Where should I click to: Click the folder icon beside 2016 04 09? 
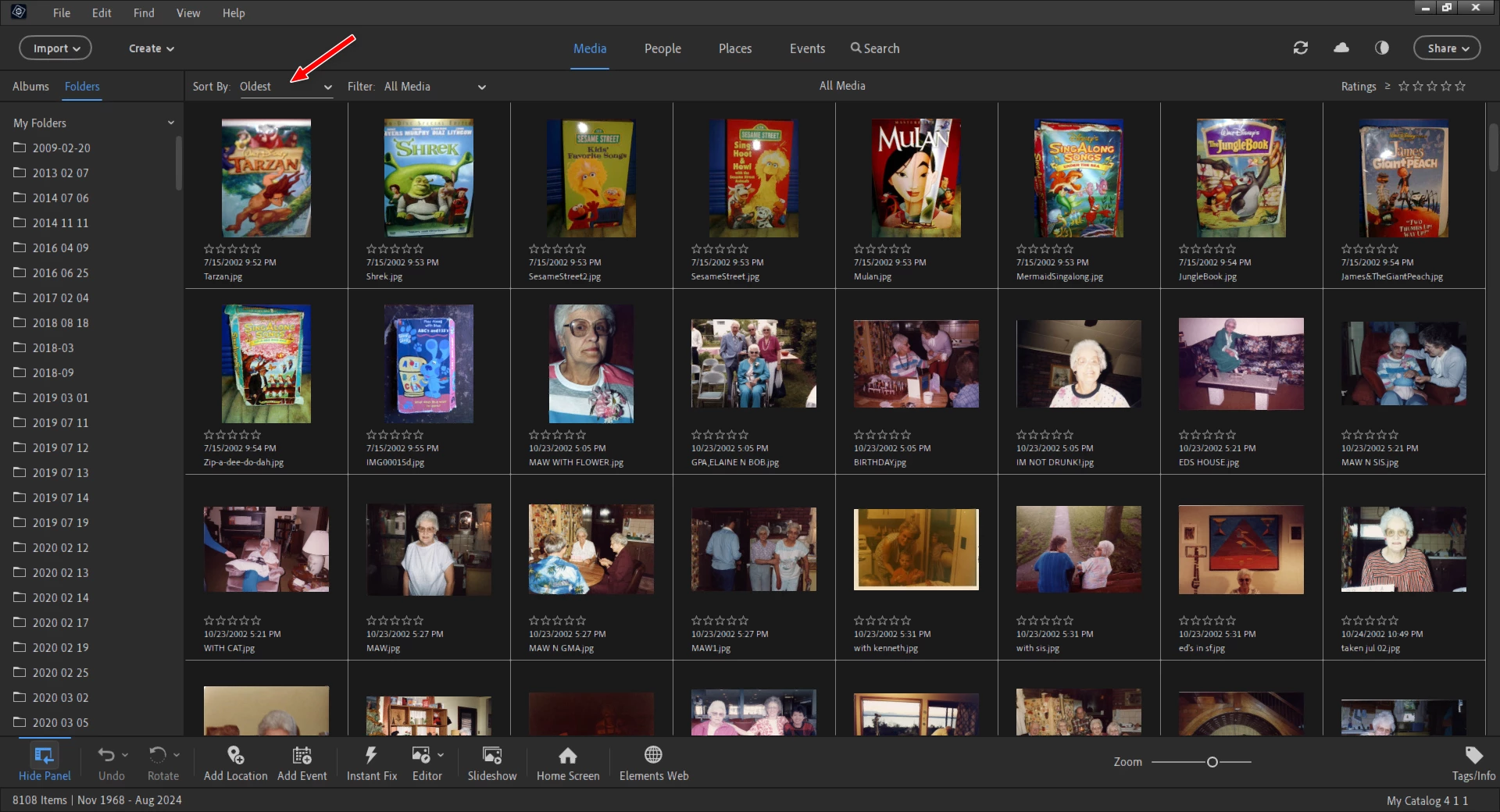[20, 248]
